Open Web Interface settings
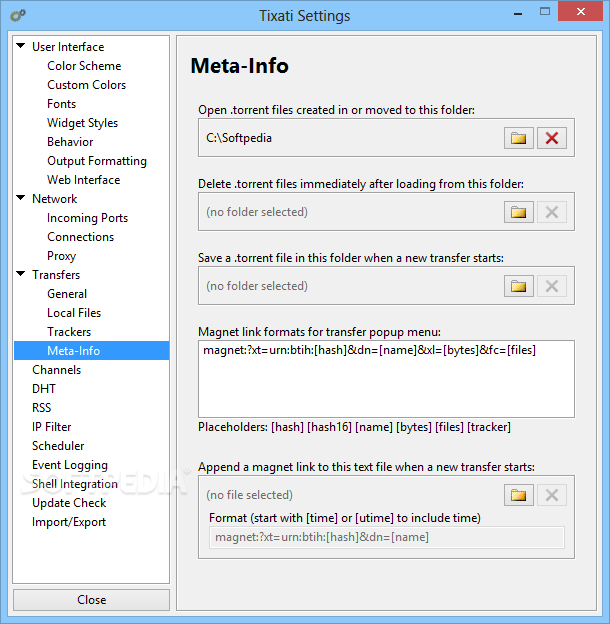This screenshot has width=610, height=624. 84,180
